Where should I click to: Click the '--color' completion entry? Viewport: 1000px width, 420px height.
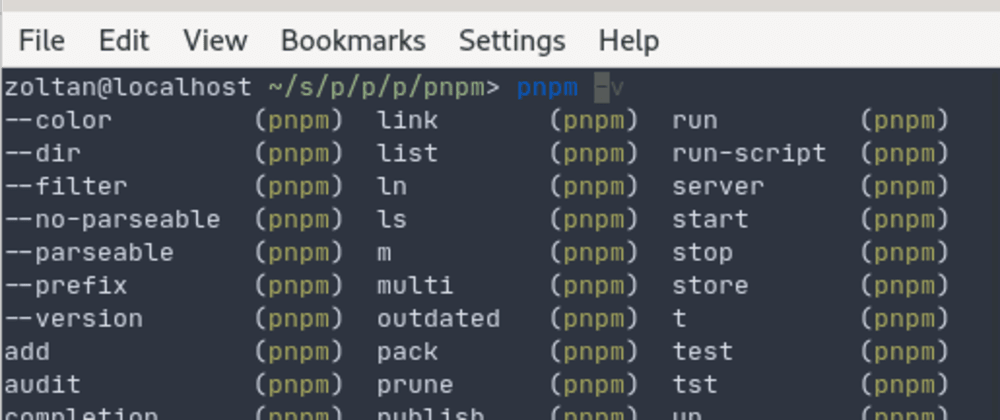point(59,120)
